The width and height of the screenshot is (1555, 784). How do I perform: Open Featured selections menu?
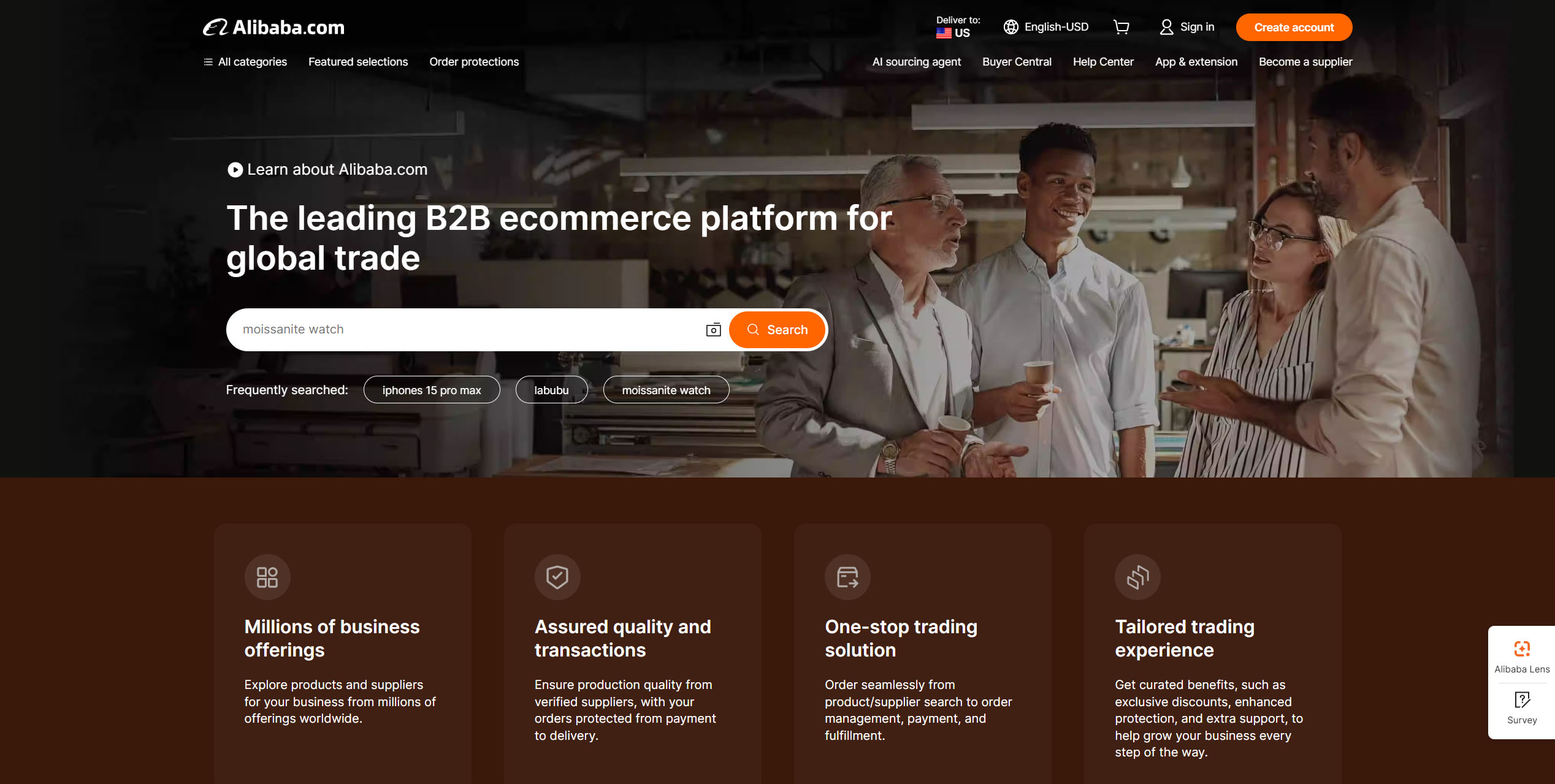click(x=358, y=62)
